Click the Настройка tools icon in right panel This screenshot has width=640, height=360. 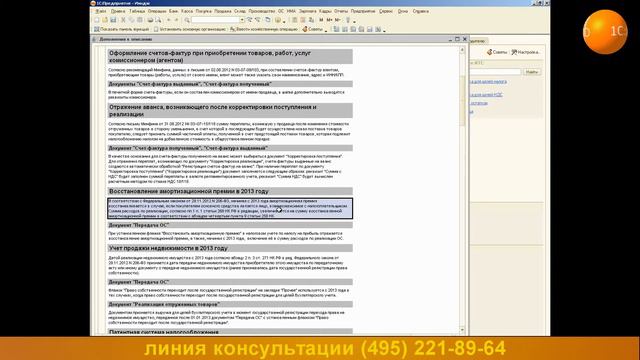[x=514, y=52]
